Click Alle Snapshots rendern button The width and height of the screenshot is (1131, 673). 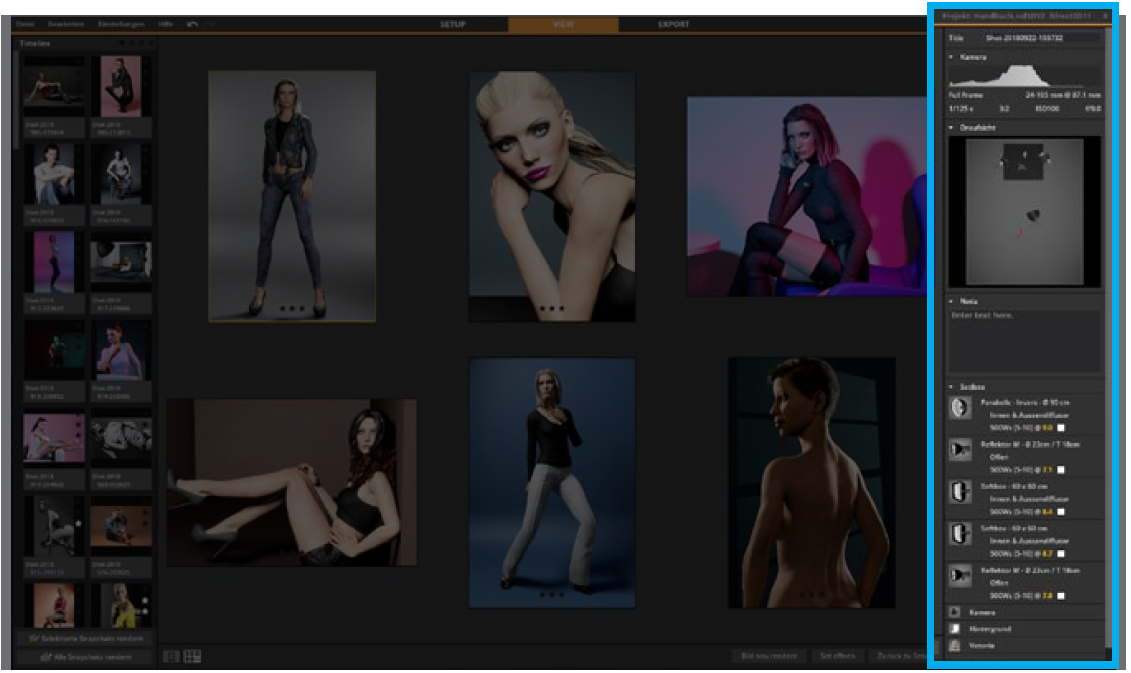[87, 657]
